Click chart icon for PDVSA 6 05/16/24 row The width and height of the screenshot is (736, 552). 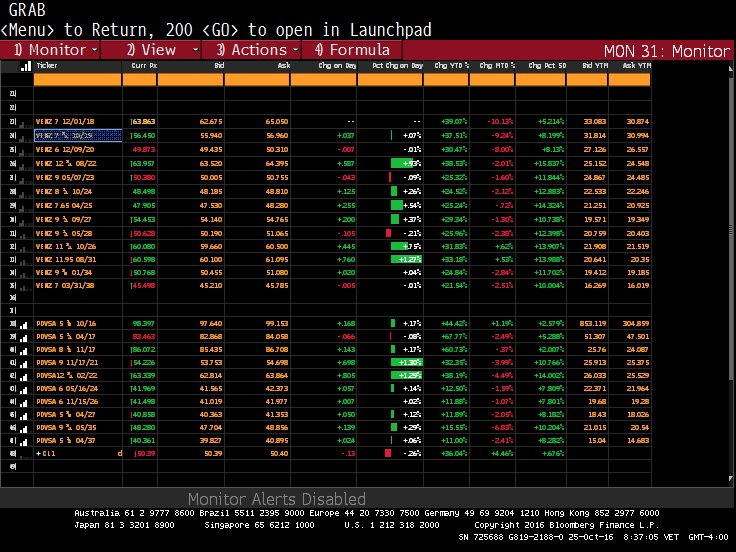[x=23, y=390]
